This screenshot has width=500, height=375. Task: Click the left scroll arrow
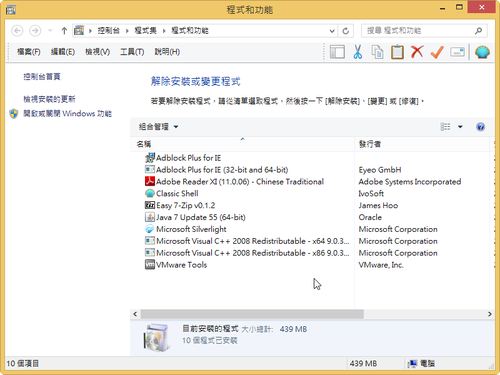point(135,314)
